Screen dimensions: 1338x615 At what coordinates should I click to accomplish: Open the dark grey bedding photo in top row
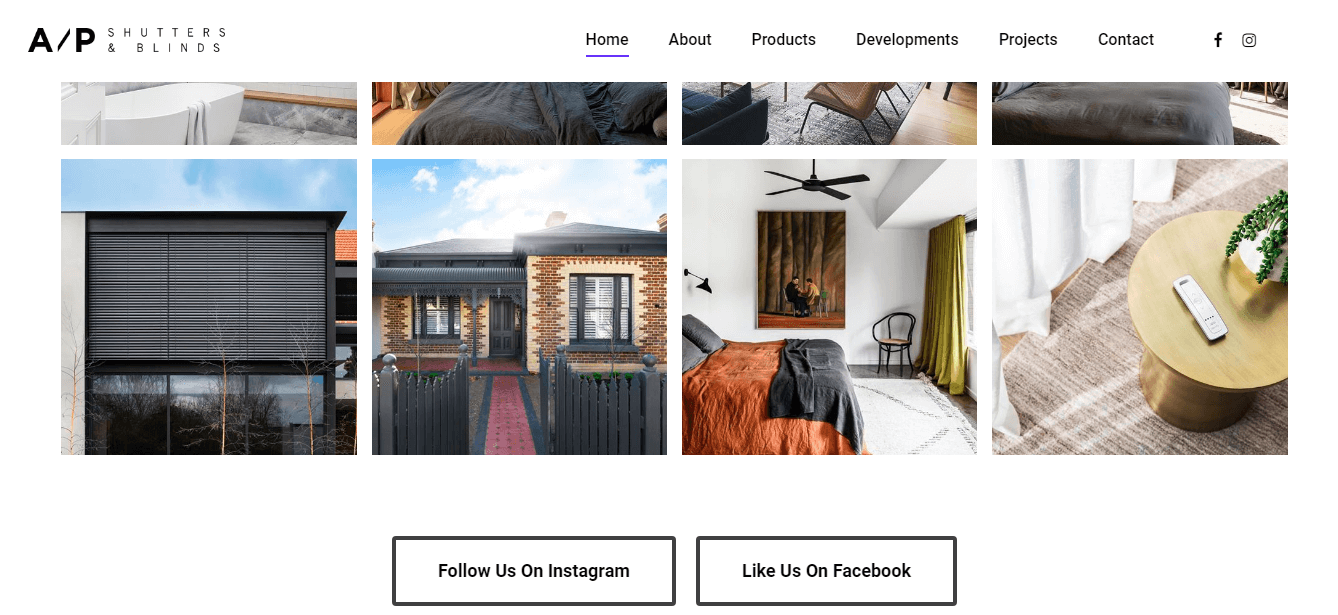tap(519, 113)
